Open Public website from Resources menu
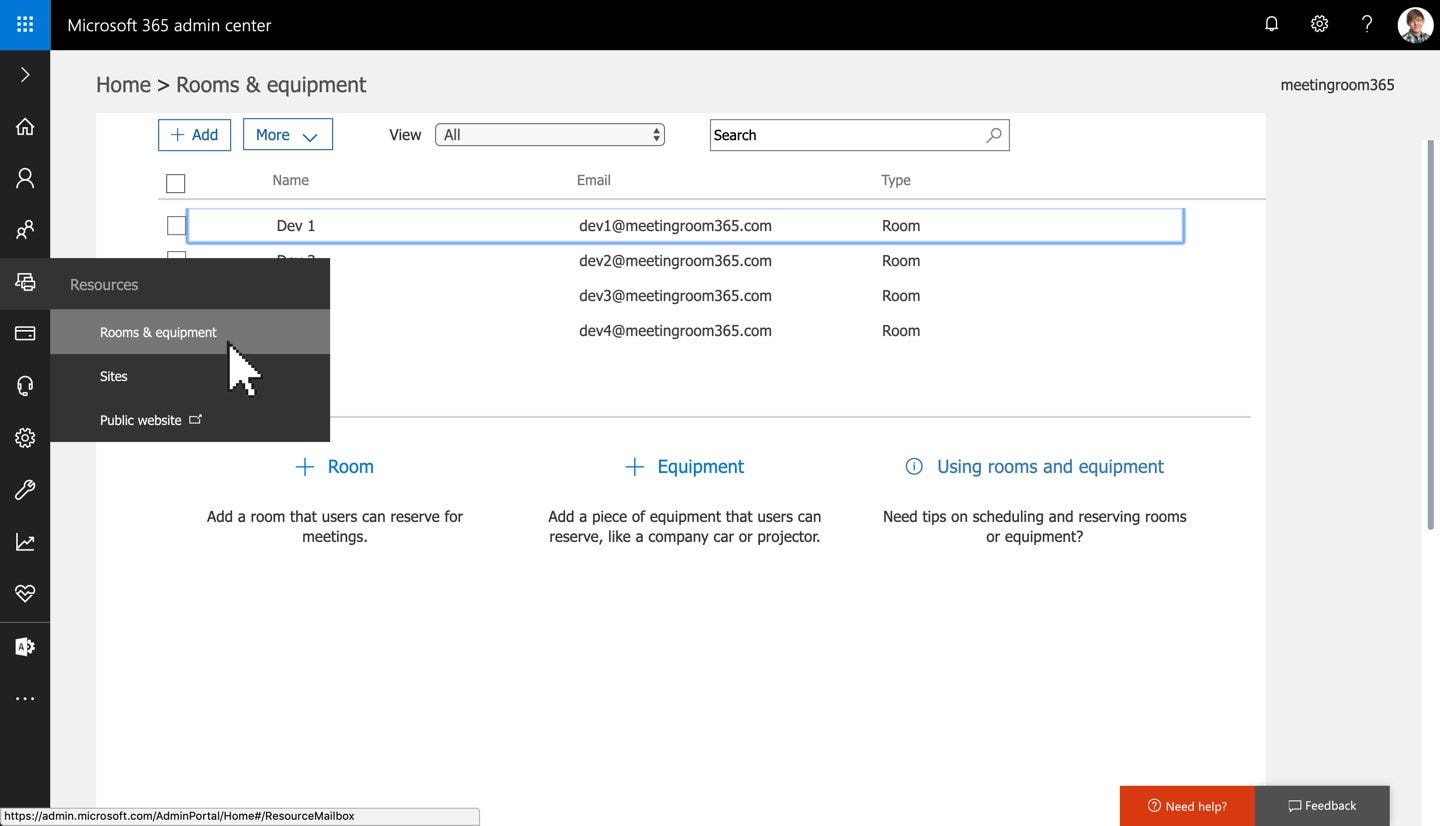1440x826 pixels. tap(141, 420)
